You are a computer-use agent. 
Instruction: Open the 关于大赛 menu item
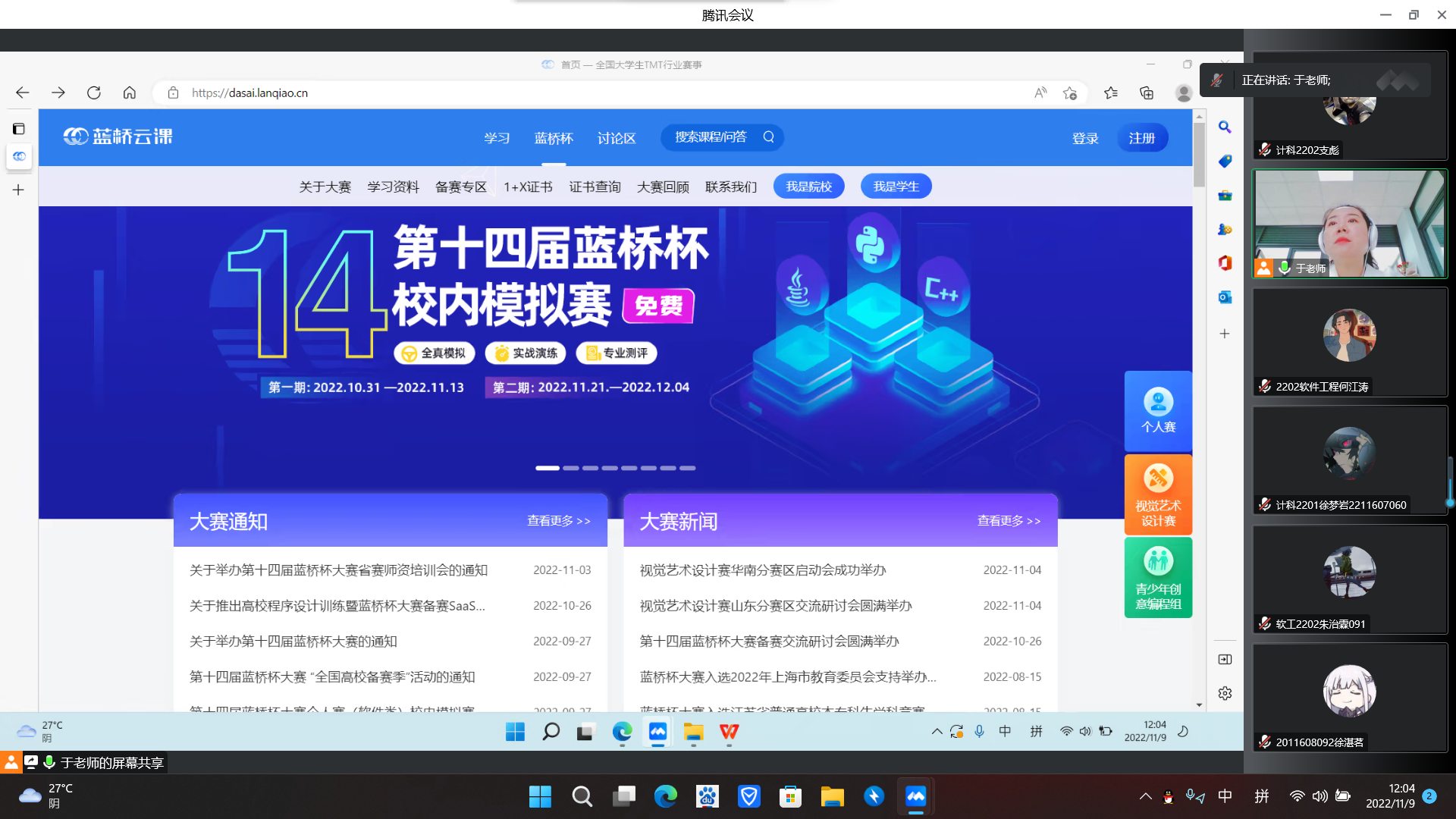(325, 187)
